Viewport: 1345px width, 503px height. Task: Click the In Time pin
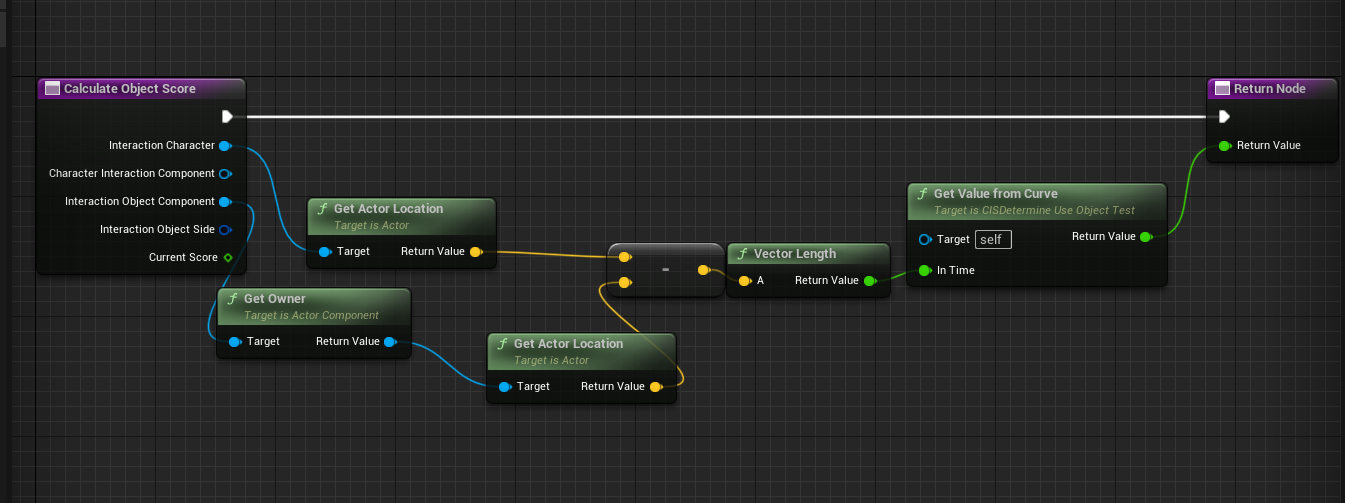click(925, 271)
